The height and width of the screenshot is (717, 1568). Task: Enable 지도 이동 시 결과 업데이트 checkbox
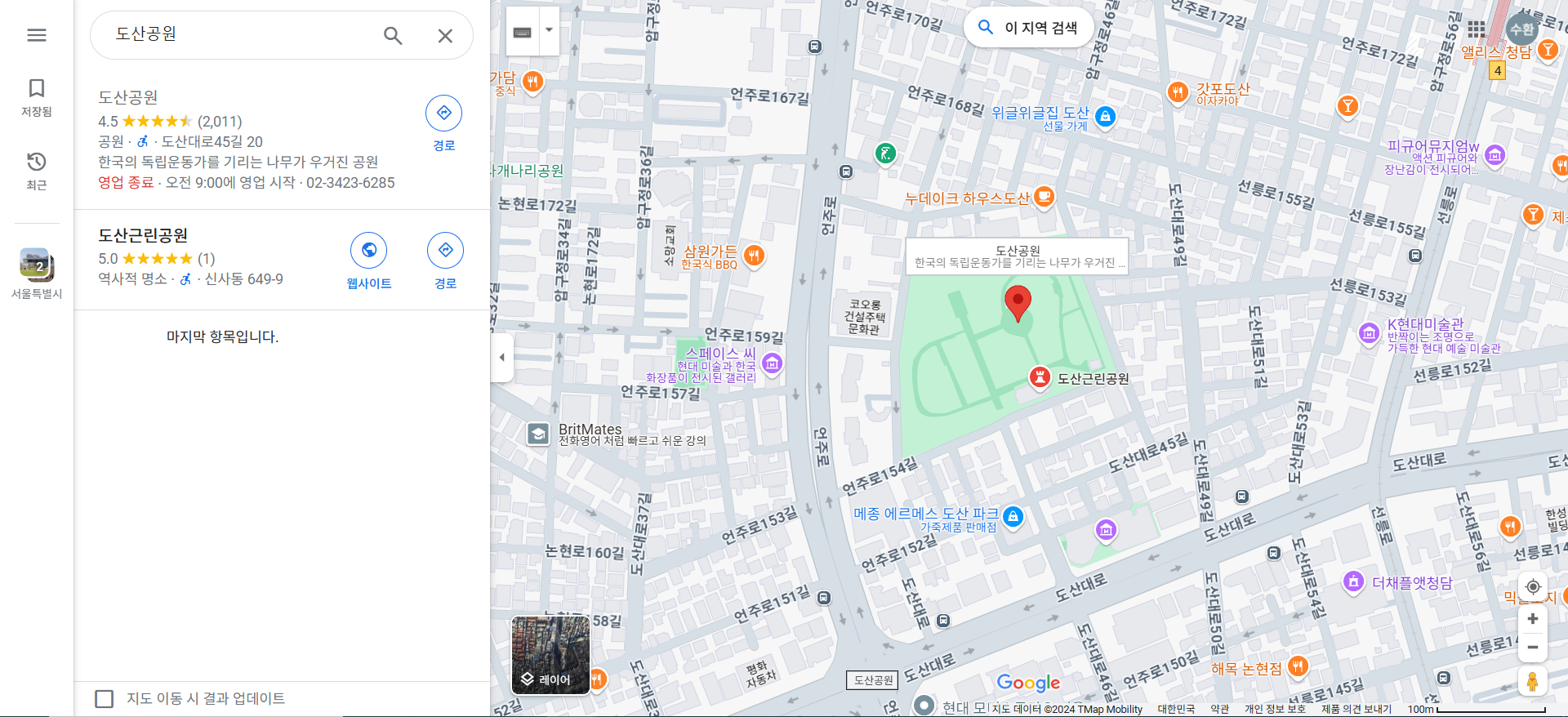click(x=105, y=699)
